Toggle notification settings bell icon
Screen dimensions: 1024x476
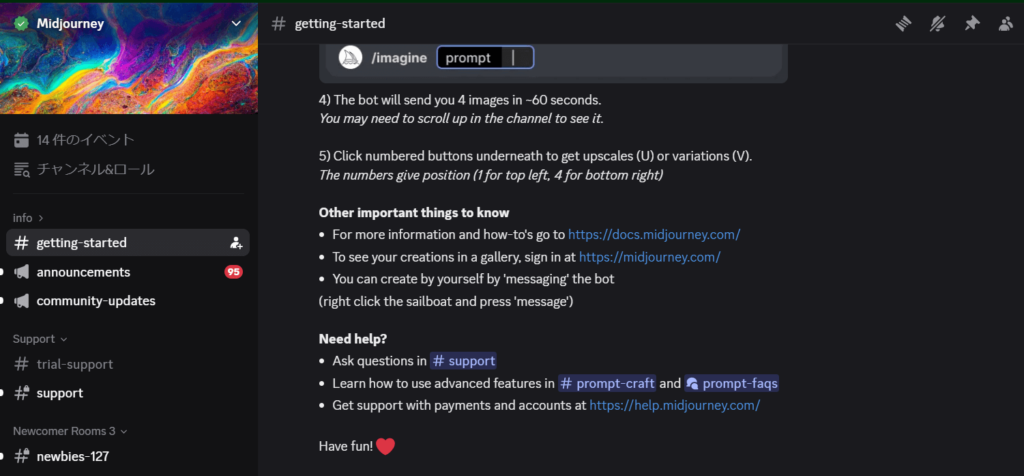pos(937,24)
